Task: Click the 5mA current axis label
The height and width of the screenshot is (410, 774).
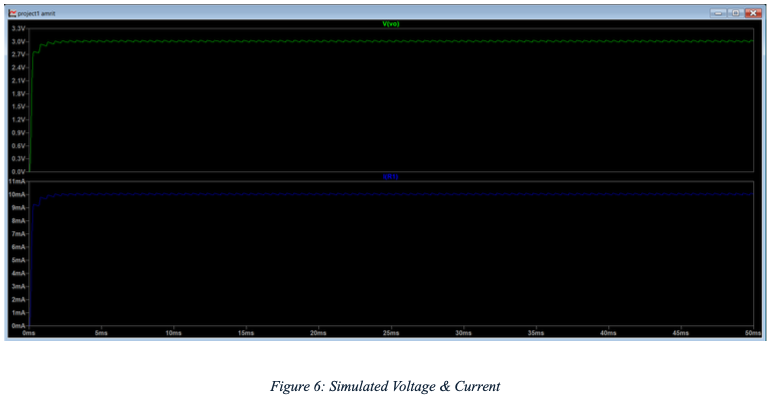Action: tap(18, 260)
